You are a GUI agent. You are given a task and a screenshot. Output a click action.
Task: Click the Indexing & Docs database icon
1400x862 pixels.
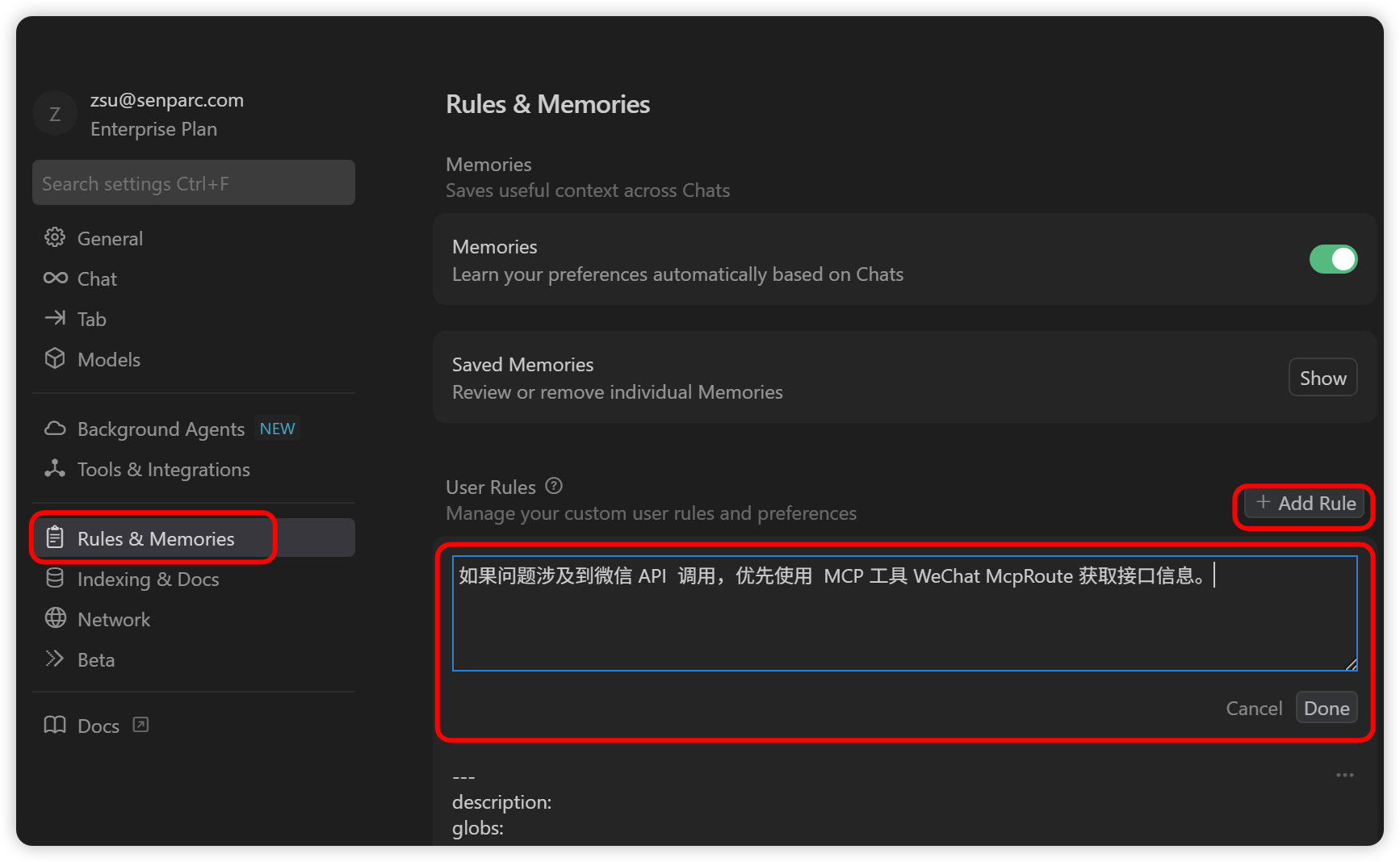point(55,579)
